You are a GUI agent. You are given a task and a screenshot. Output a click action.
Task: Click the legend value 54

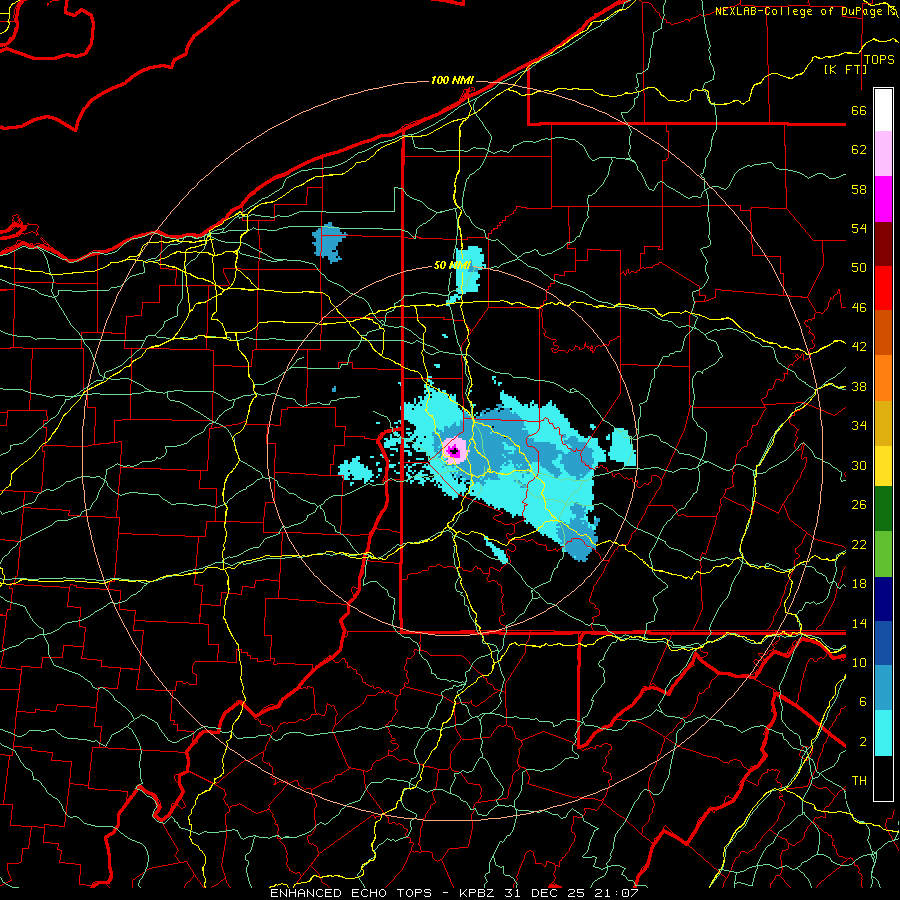859,229
